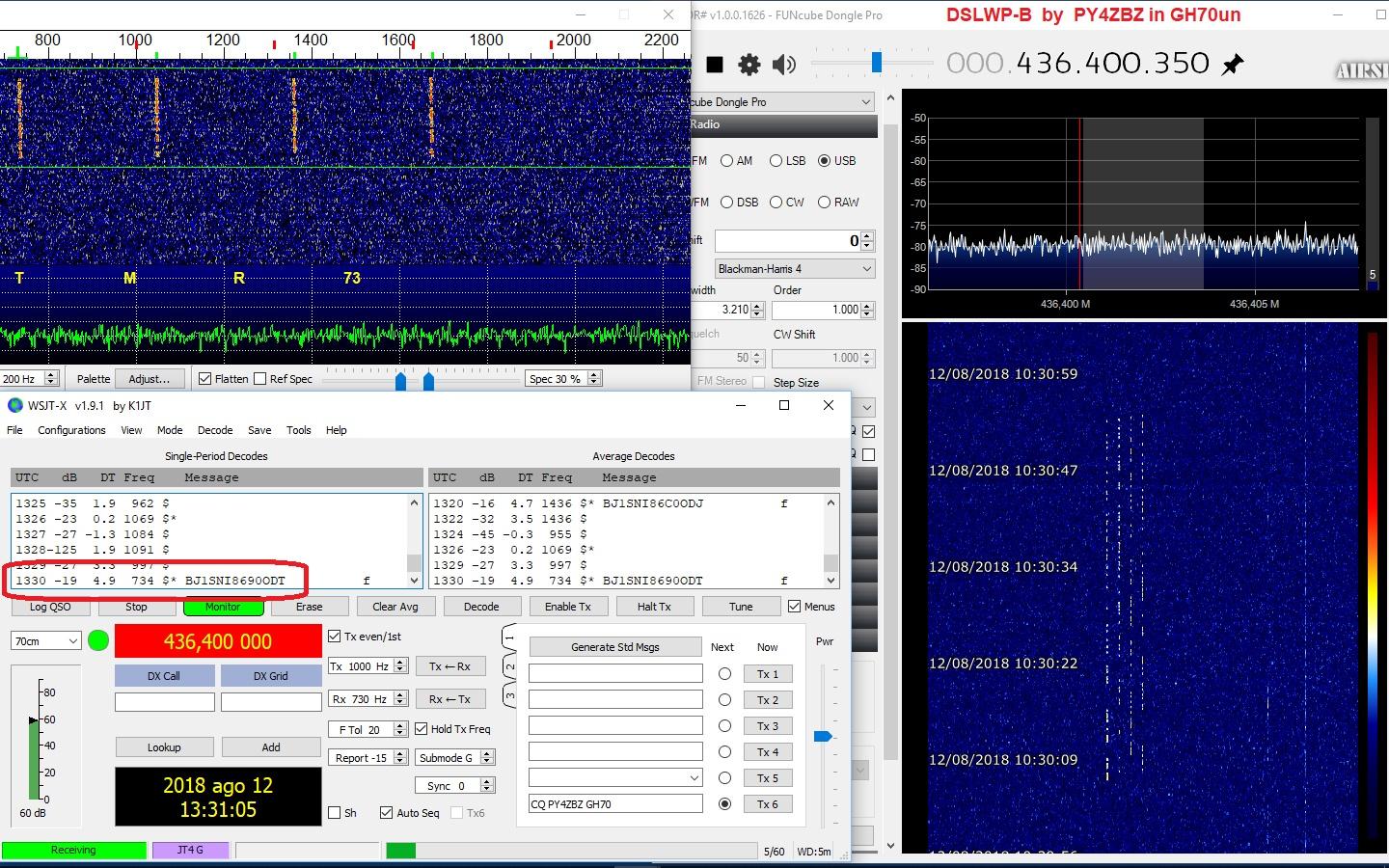Select LSB demodulation mode
The image size is (1389, 868).
tap(776, 161)
